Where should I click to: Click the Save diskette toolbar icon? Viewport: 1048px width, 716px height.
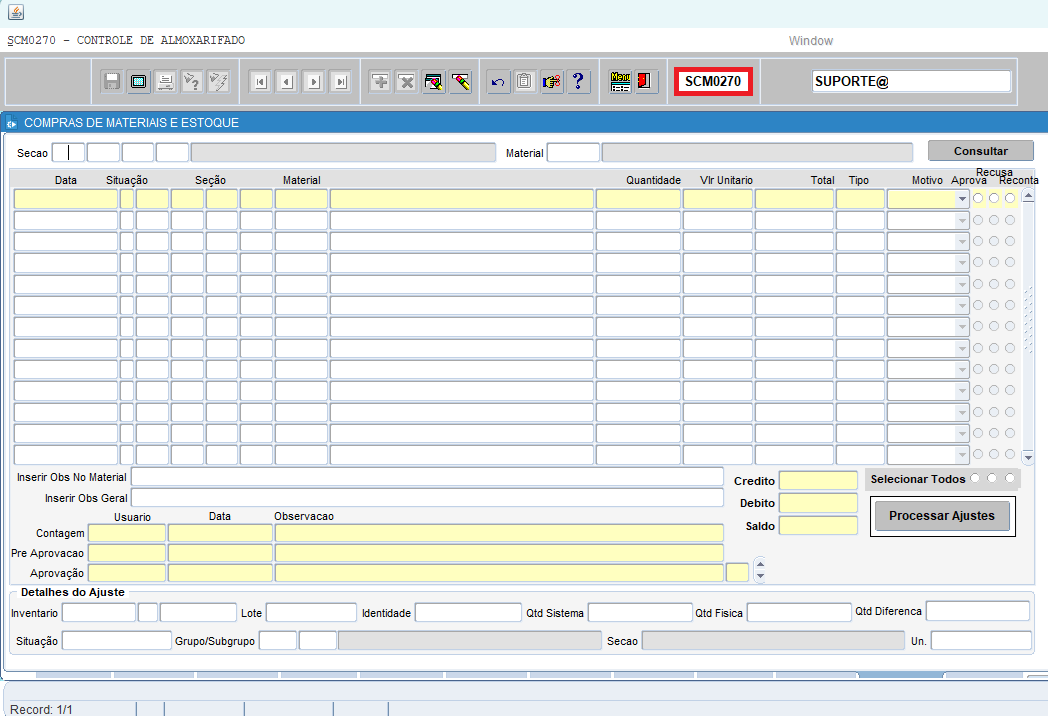point(112,82)
